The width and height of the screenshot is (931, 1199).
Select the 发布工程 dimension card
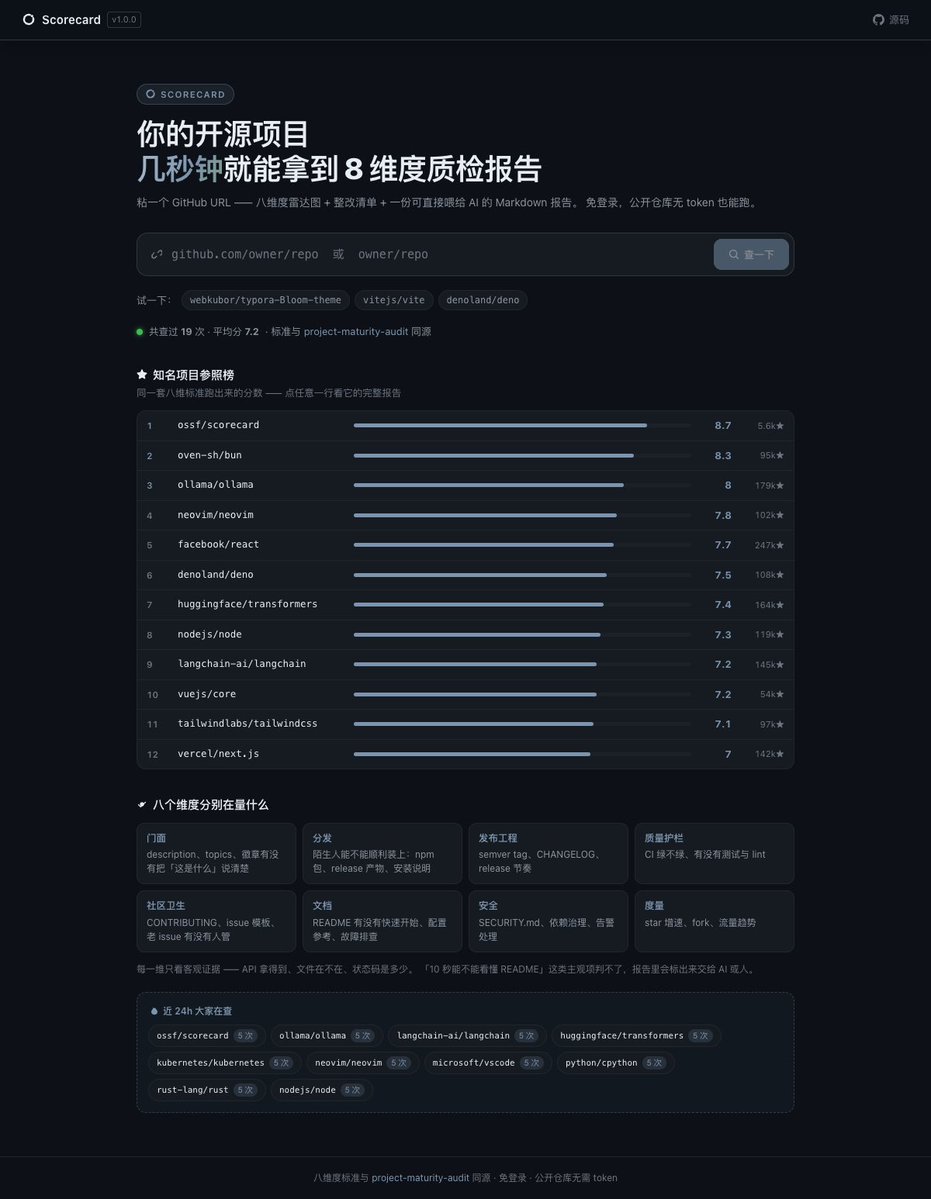[548, 853]
